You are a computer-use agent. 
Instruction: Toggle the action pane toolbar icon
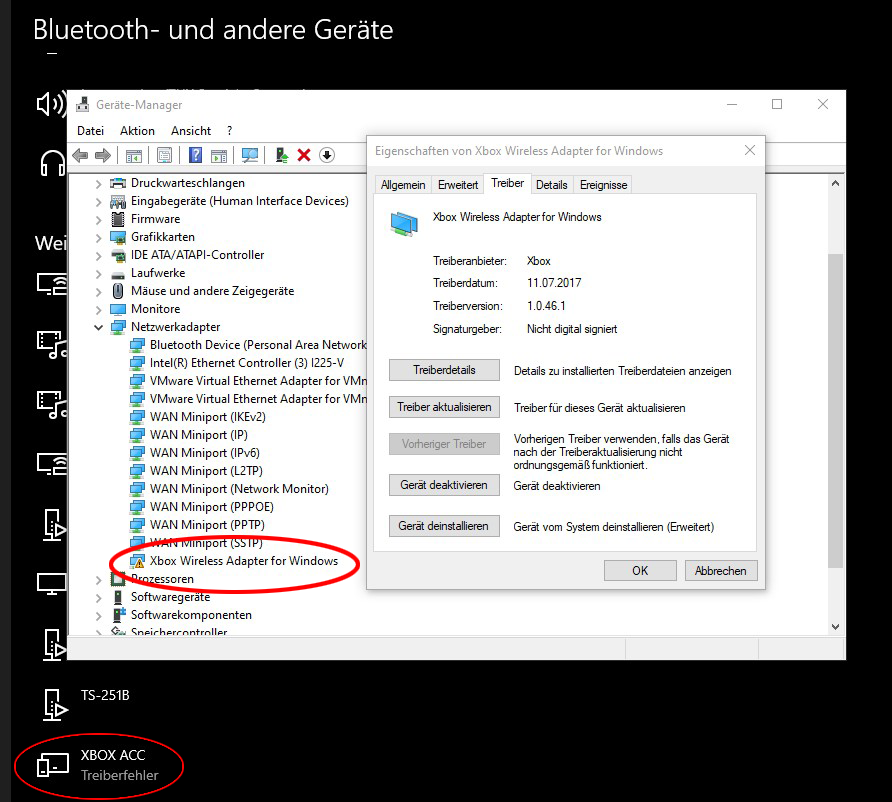[x=219, y=155]
